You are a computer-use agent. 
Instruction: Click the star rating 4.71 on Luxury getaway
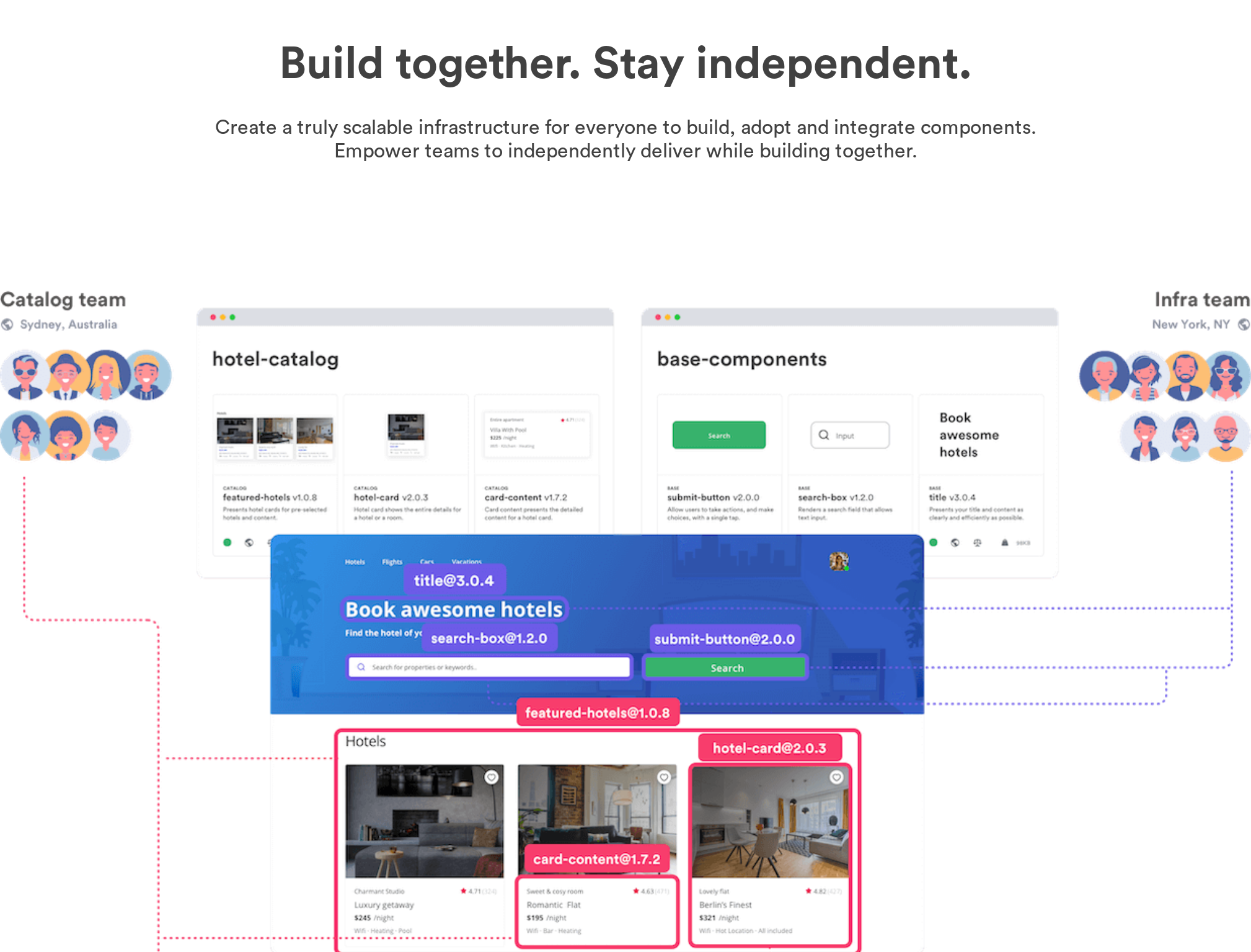tap(478, 891)
